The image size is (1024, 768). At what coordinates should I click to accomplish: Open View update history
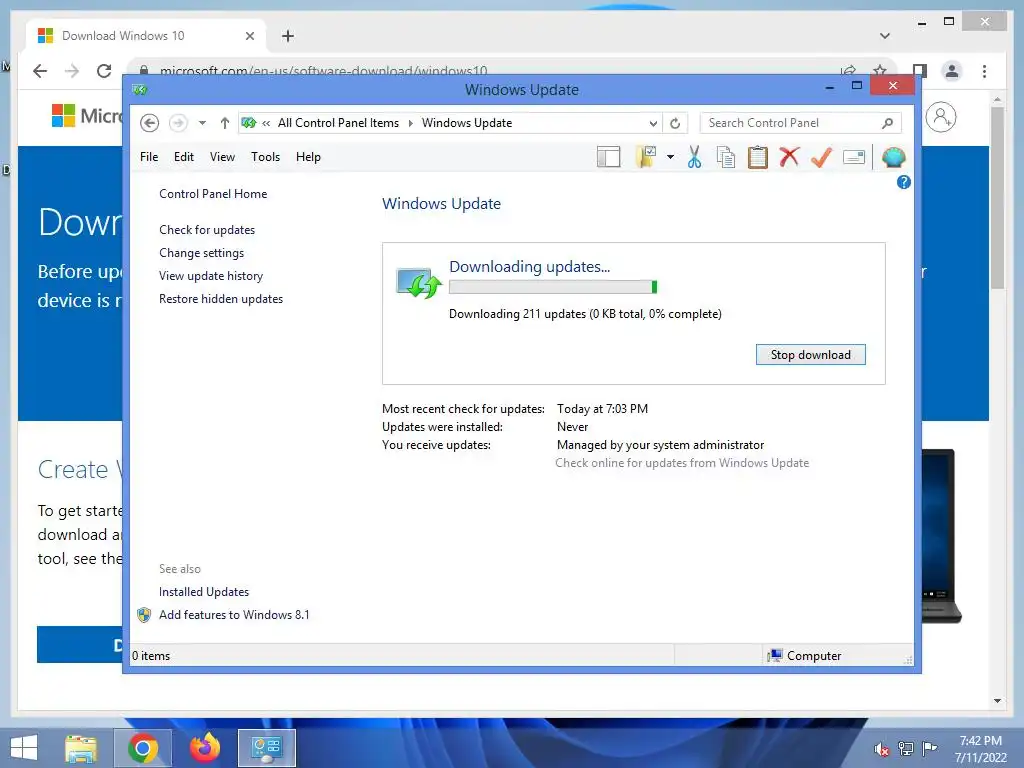[211, 276]
